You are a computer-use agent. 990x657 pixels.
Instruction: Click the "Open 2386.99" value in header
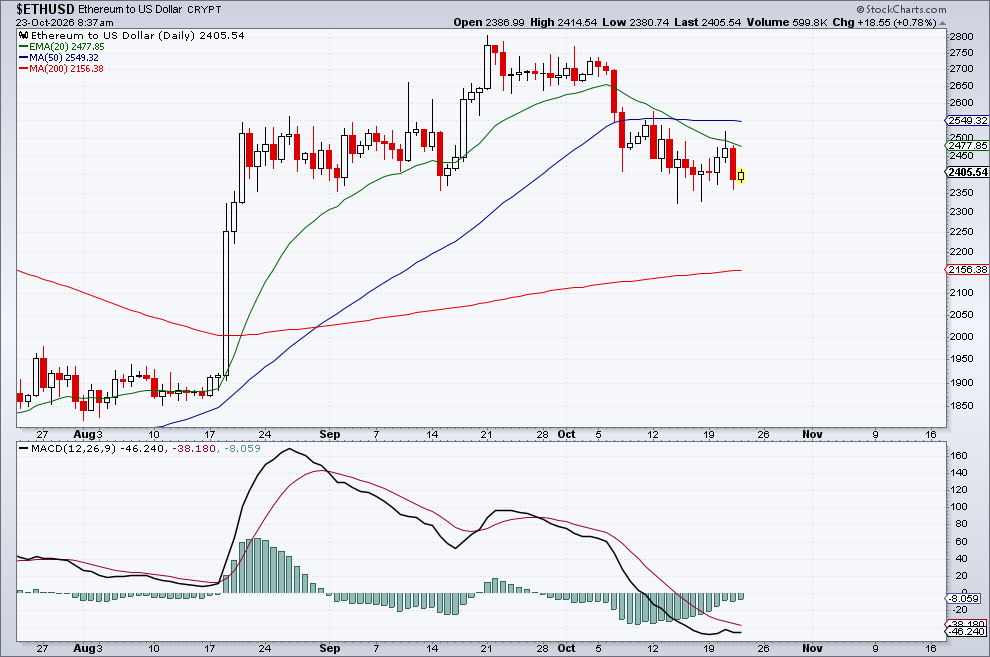coord(489,22)
